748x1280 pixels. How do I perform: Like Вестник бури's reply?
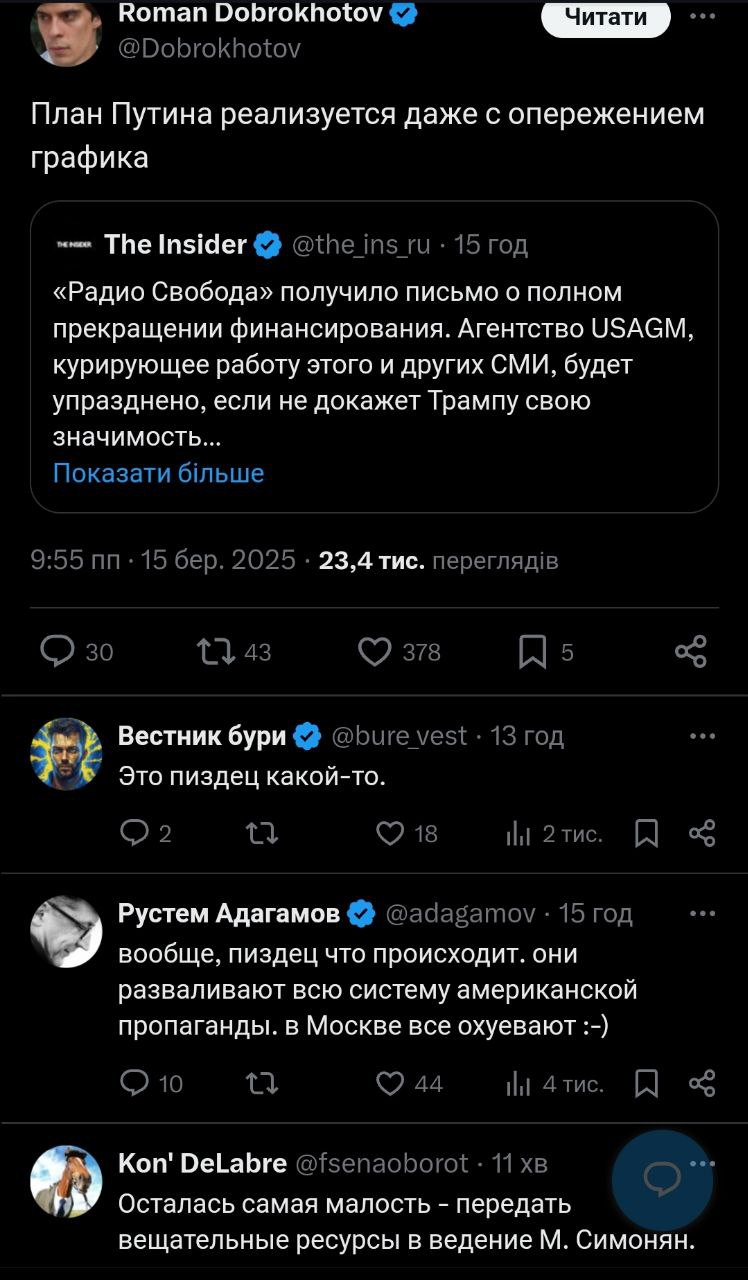coord(390,833)
